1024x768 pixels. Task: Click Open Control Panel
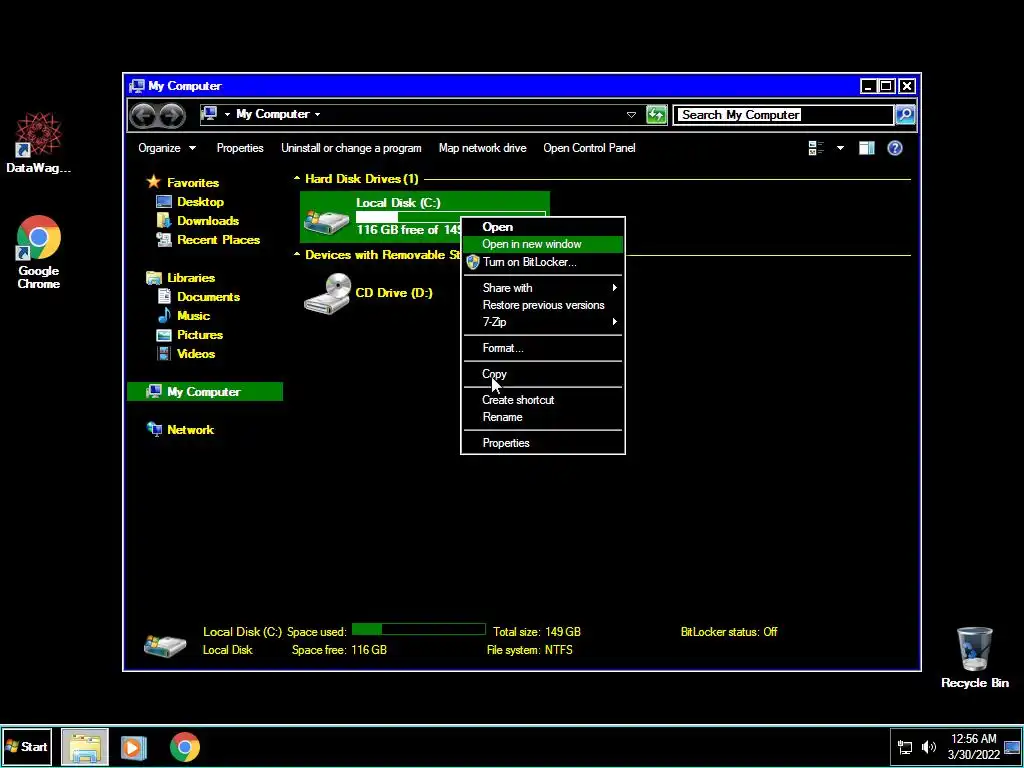click(589, 148)
